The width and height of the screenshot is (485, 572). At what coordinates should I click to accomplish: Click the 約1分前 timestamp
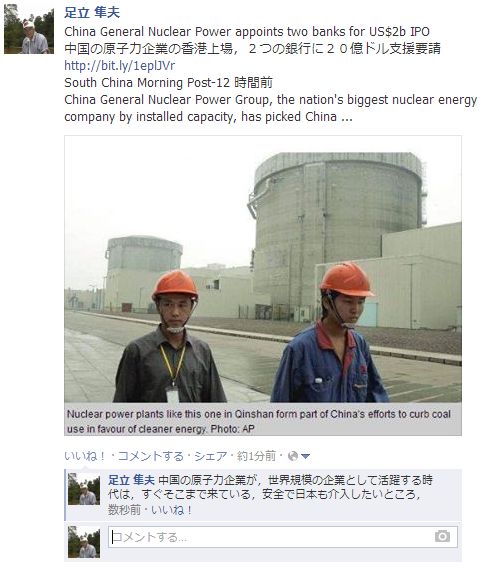pos(256,456)
